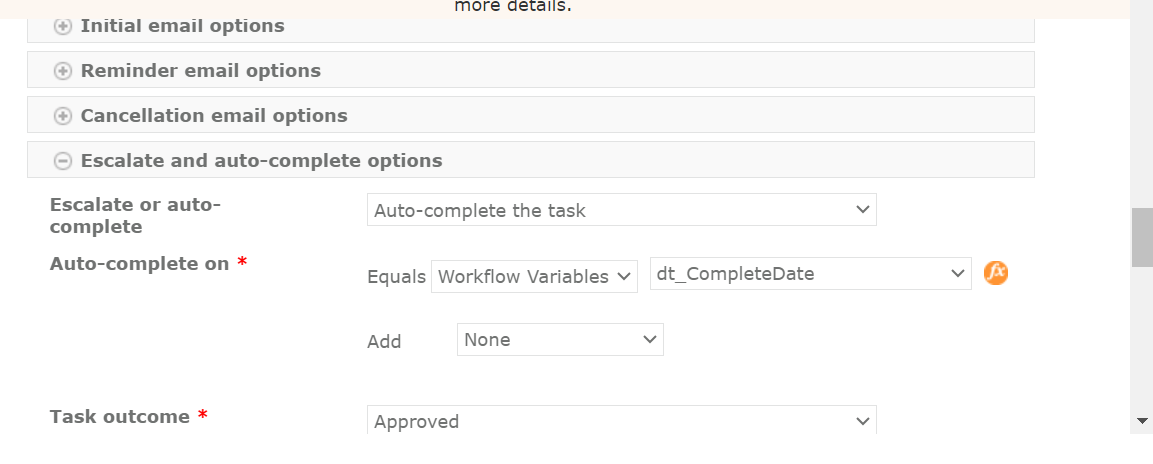The image size is (1153, 464).
Task: Click the Reminder email options header
Action: pos(200,71)
